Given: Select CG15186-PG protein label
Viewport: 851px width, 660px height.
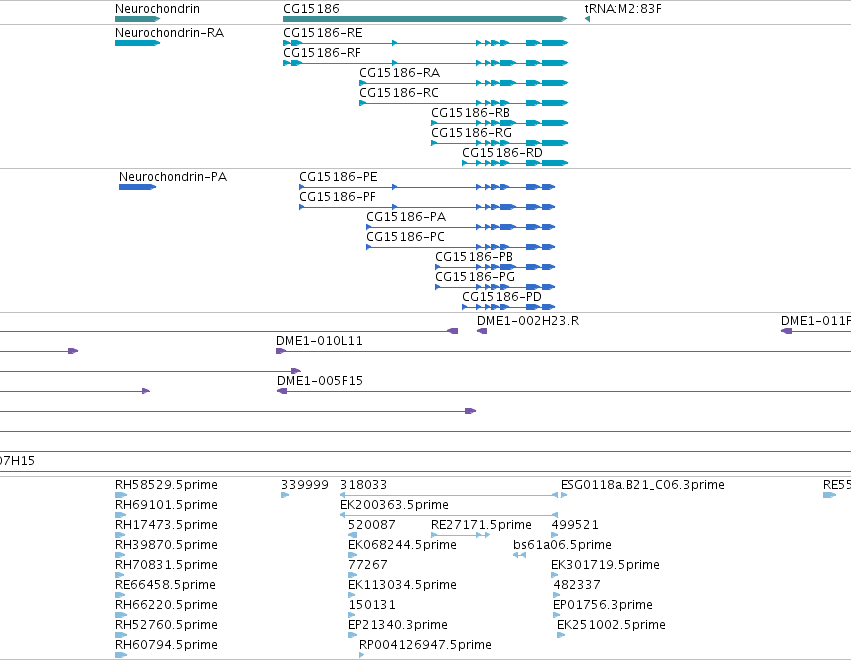Looking at the screenshot, I should [475, 277].
